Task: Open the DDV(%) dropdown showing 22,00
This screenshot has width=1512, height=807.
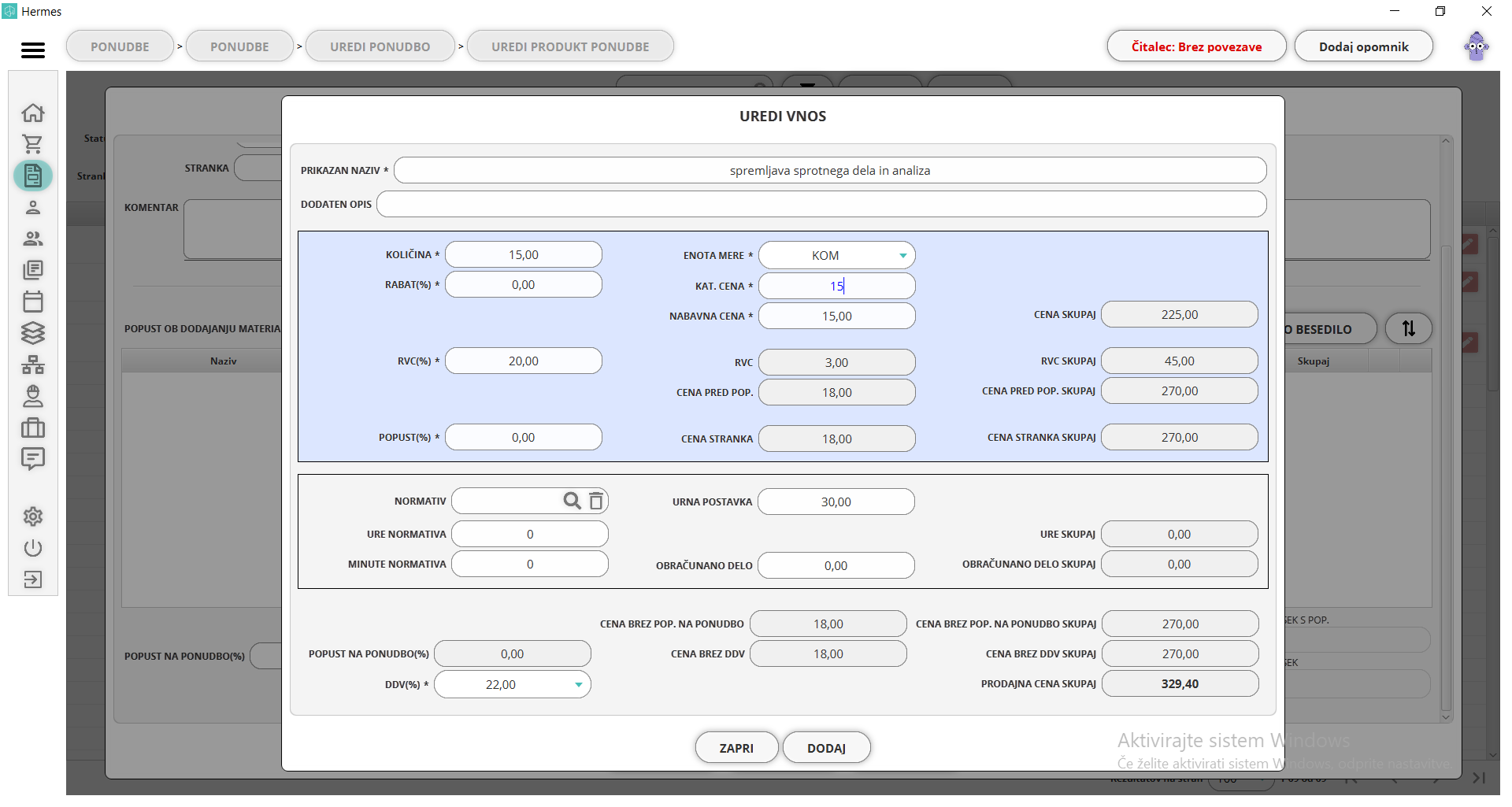Action: (x=512, y=684)
